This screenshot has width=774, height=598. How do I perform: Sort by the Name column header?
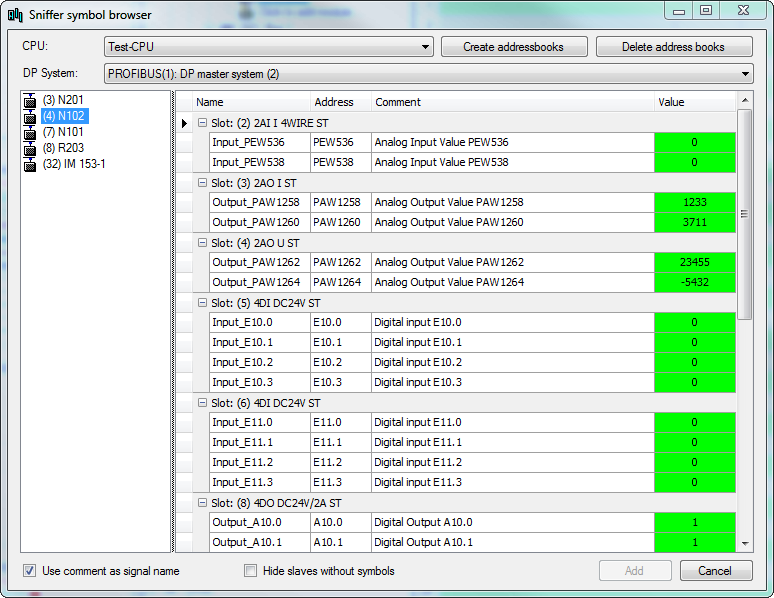[251, 102]
